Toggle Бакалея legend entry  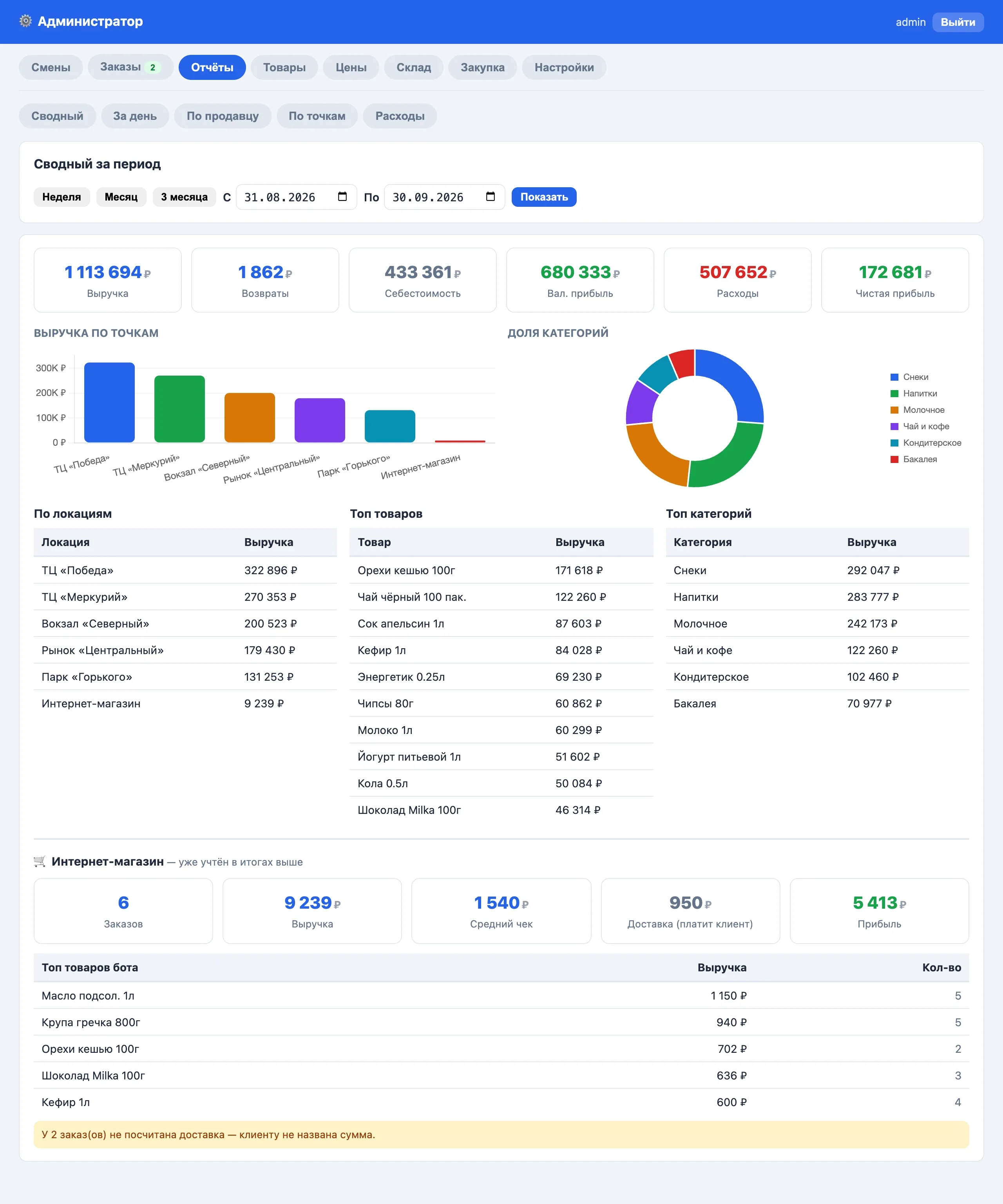coord(914,459)
